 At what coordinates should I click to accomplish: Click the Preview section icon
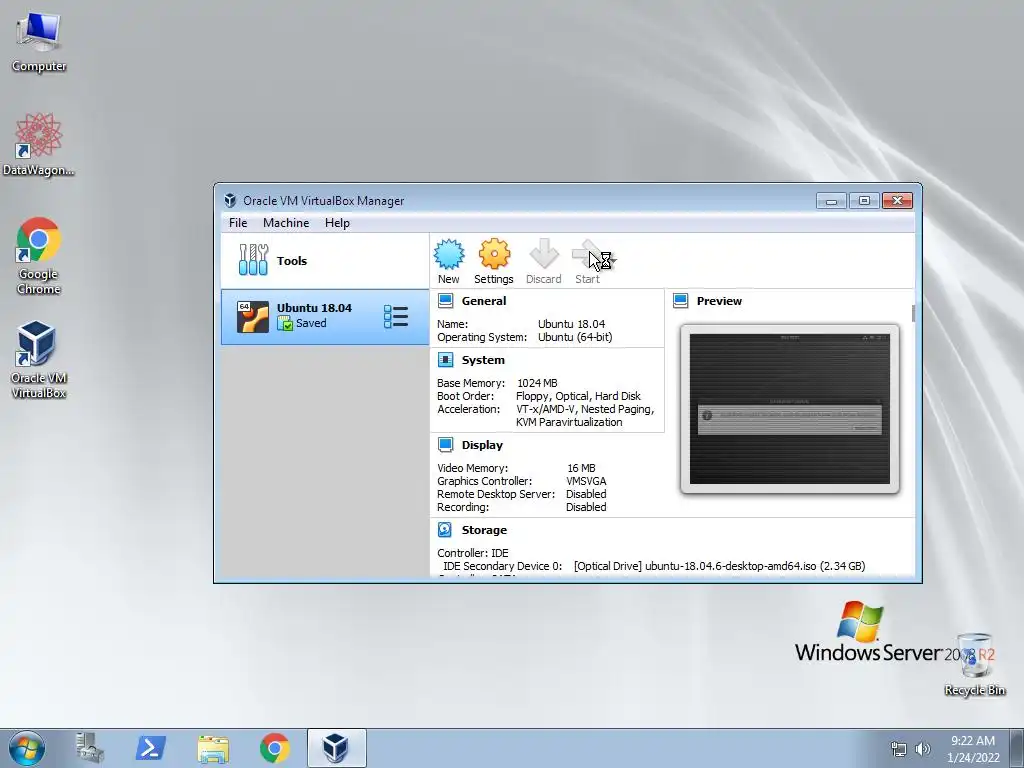point(680,300)
